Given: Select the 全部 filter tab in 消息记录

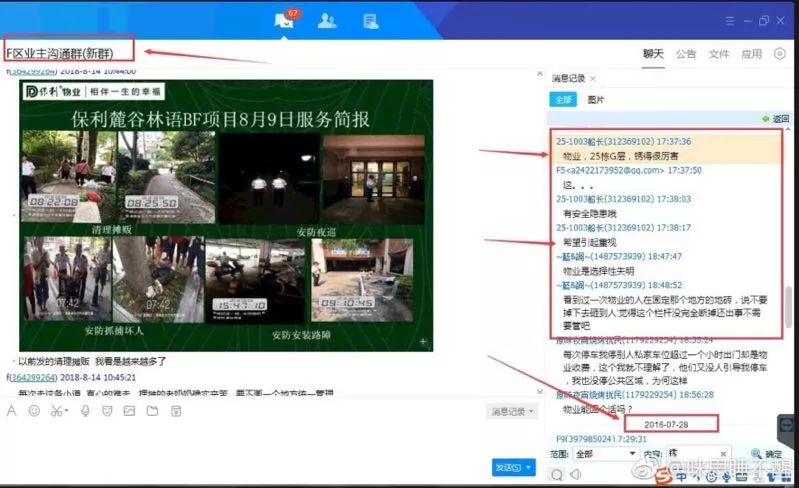Looking at the screenshot, I should pos(563,100).
